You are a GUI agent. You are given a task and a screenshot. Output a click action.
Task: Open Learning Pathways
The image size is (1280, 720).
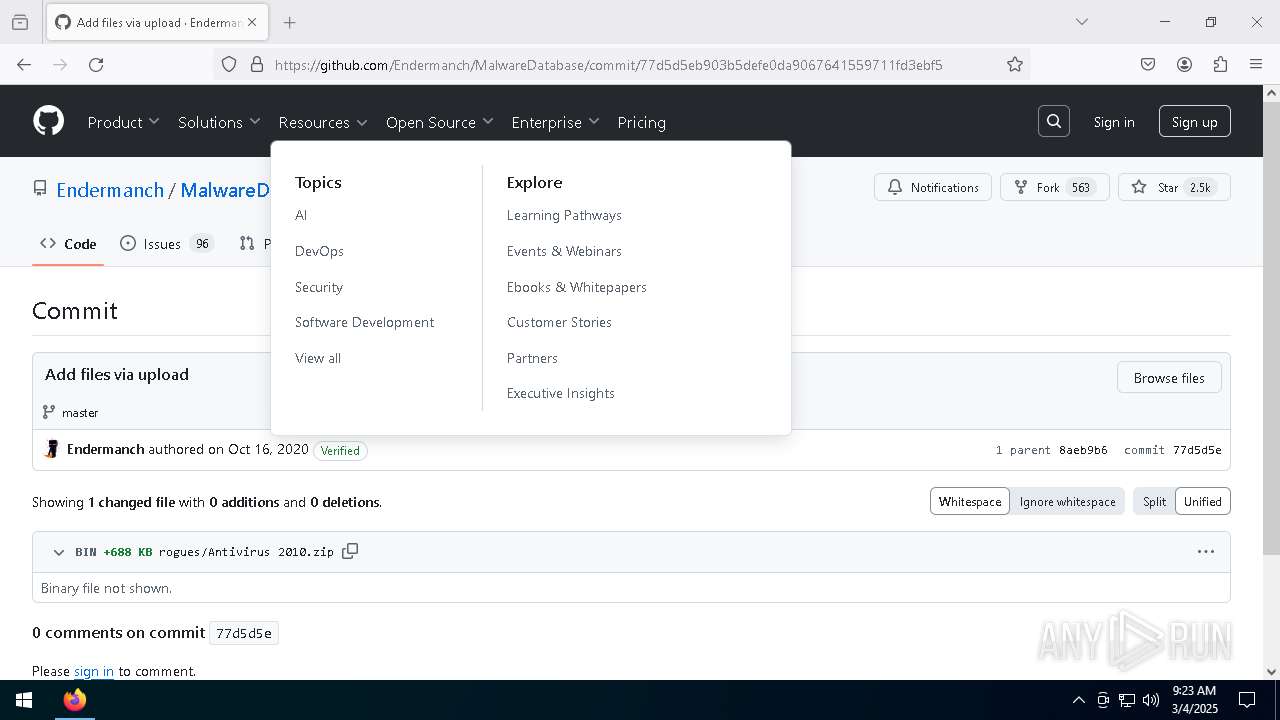tap(564, 215)
